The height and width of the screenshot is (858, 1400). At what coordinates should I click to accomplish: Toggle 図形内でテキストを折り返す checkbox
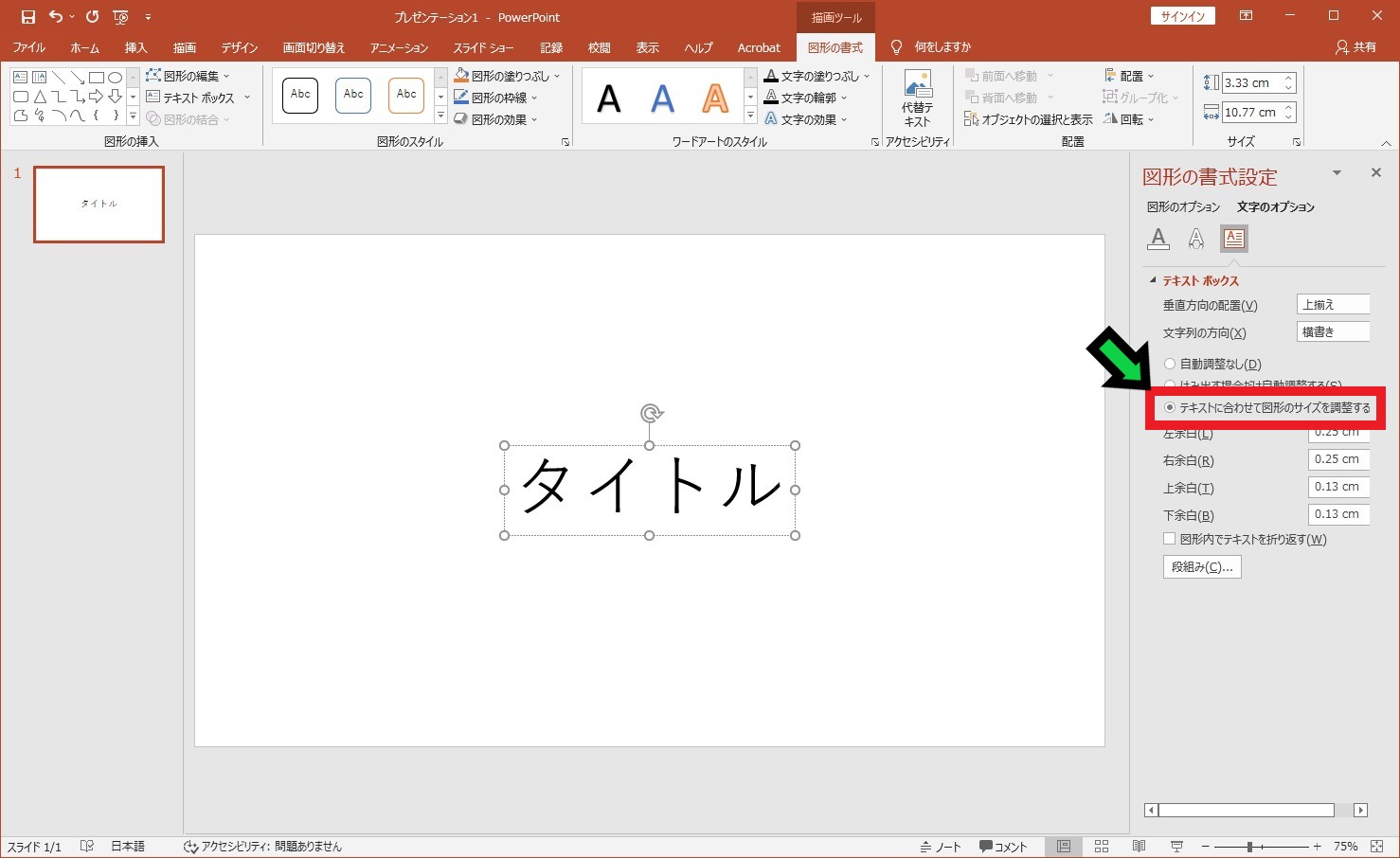1170,539
